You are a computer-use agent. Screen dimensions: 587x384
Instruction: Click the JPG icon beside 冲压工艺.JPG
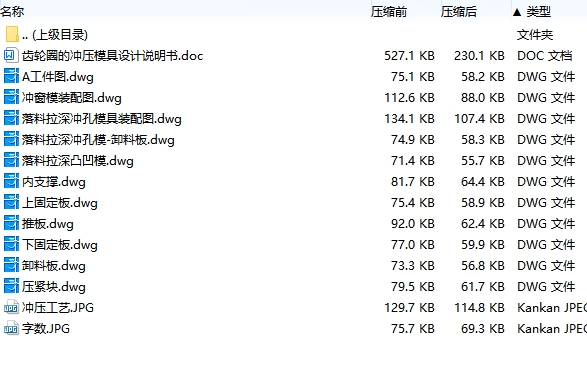tap(11, 307)
